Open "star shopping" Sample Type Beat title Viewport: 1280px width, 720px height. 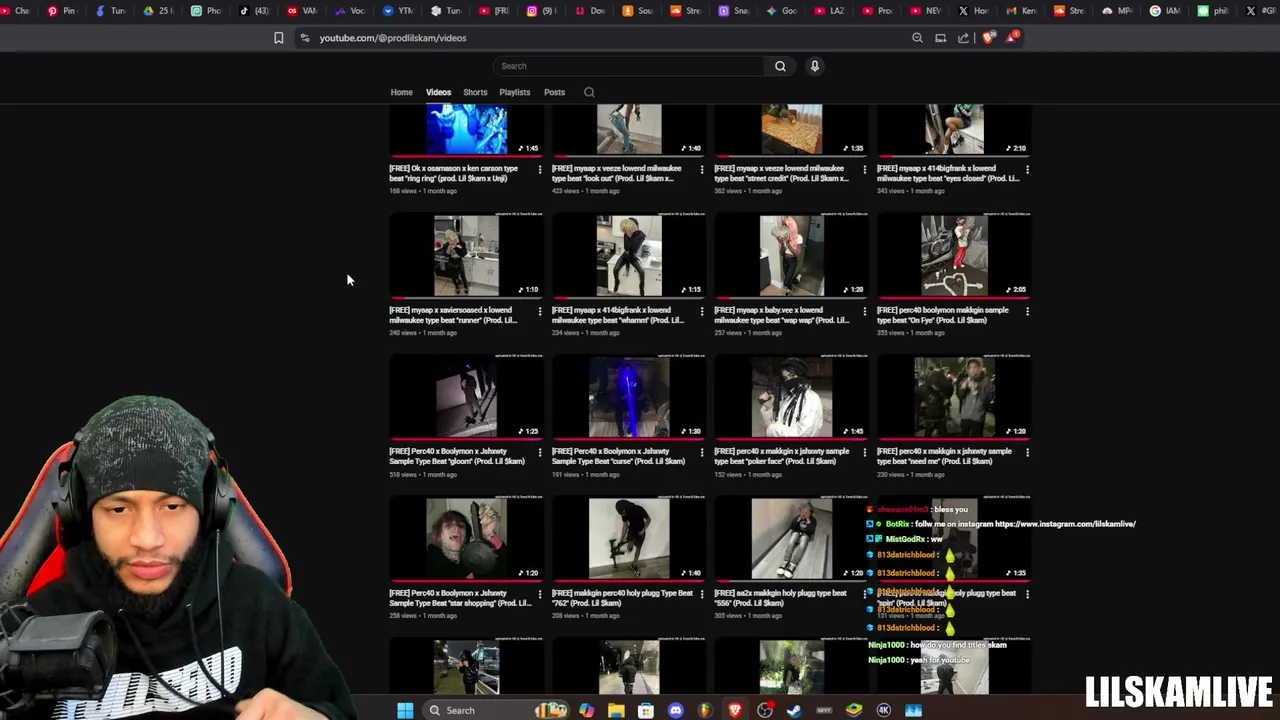tap(460, 598)
